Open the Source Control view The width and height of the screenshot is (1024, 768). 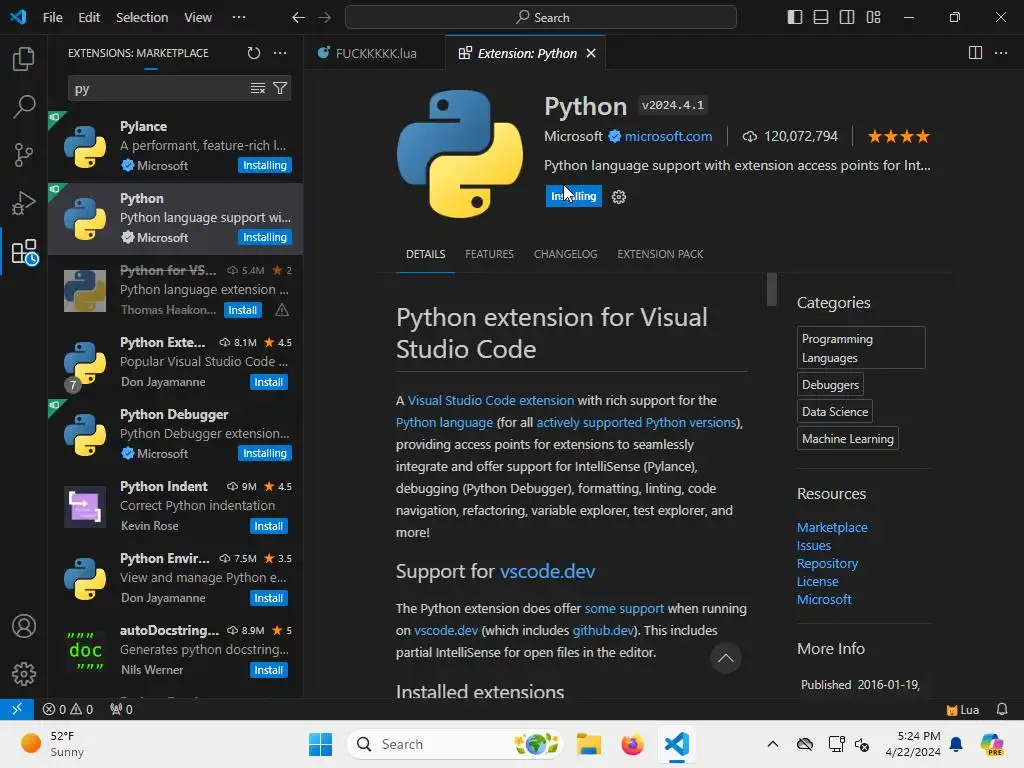[24, 155]
